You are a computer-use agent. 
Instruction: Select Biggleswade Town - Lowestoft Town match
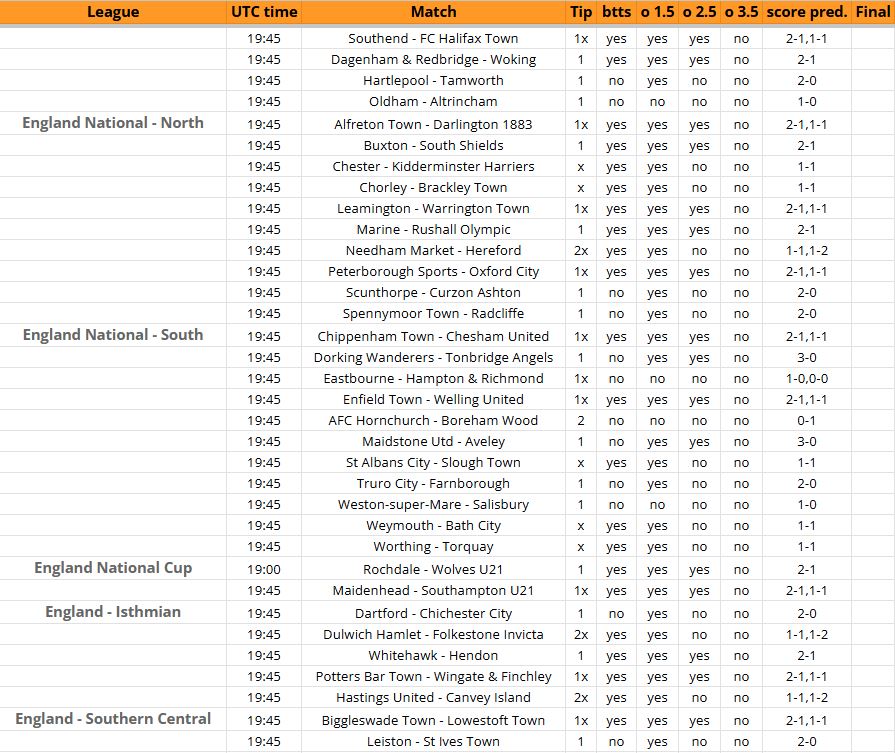433,720
